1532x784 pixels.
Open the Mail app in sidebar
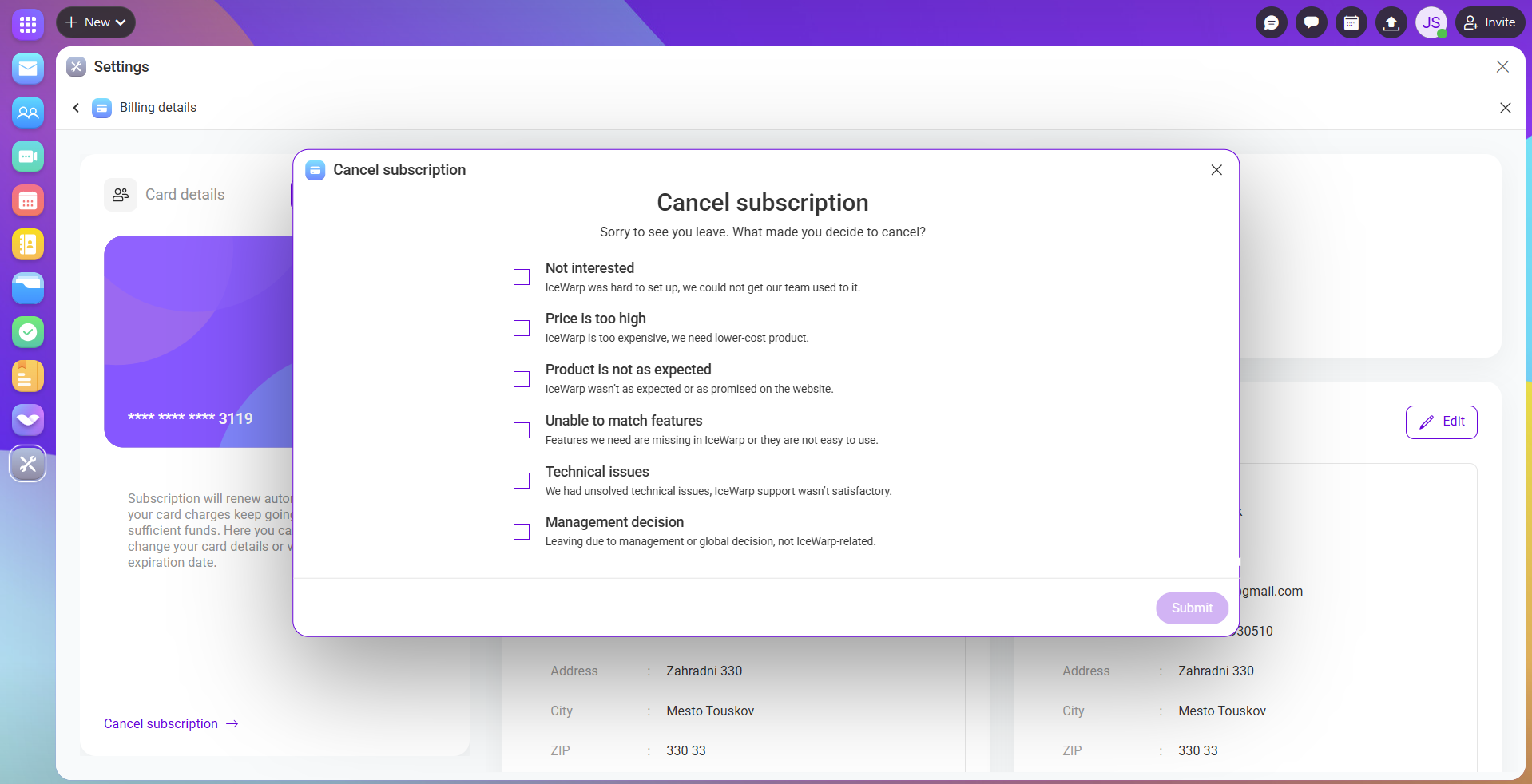point(28,69)
